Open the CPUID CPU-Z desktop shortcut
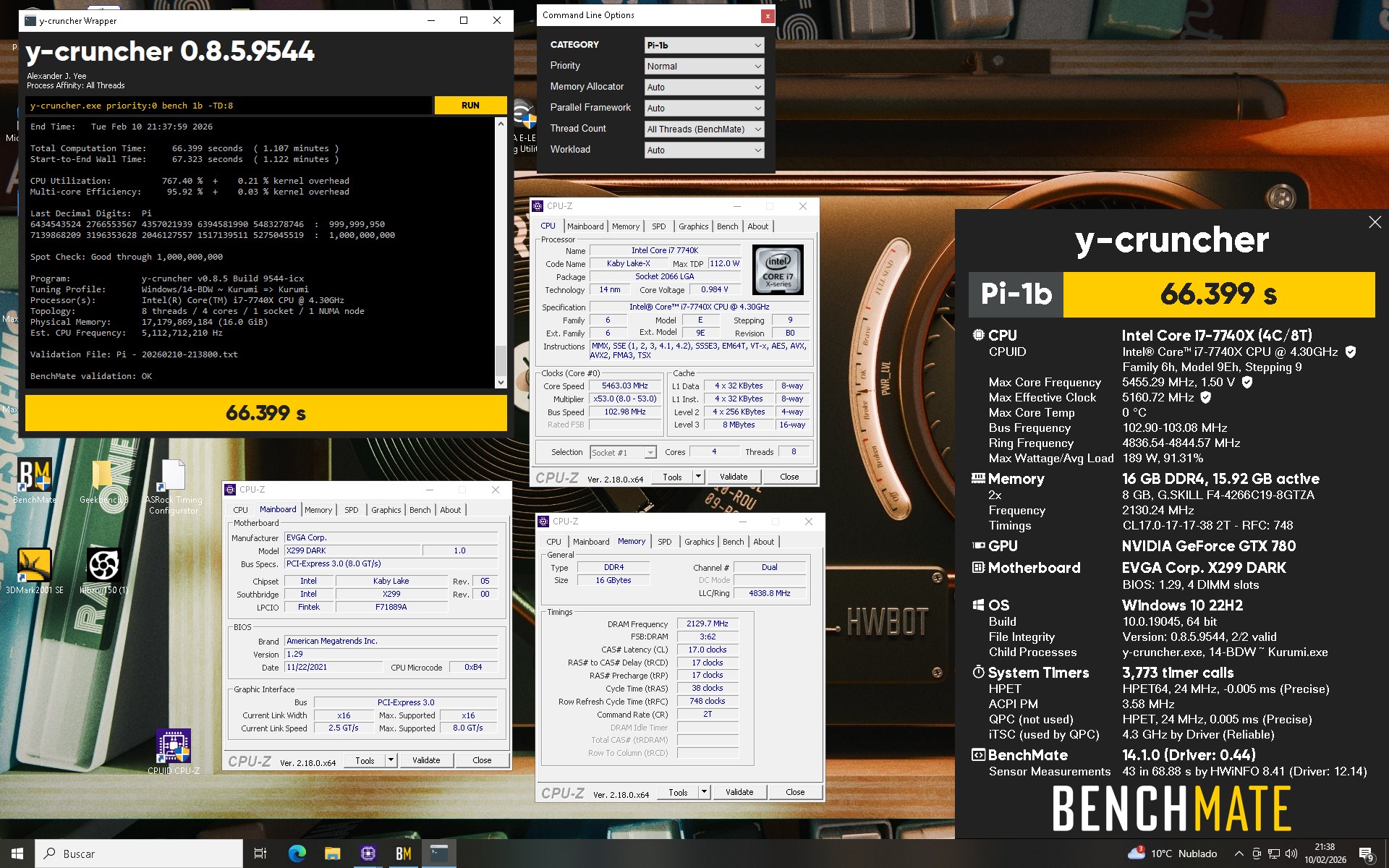The image size is (1389, 868). click(174, 746)
